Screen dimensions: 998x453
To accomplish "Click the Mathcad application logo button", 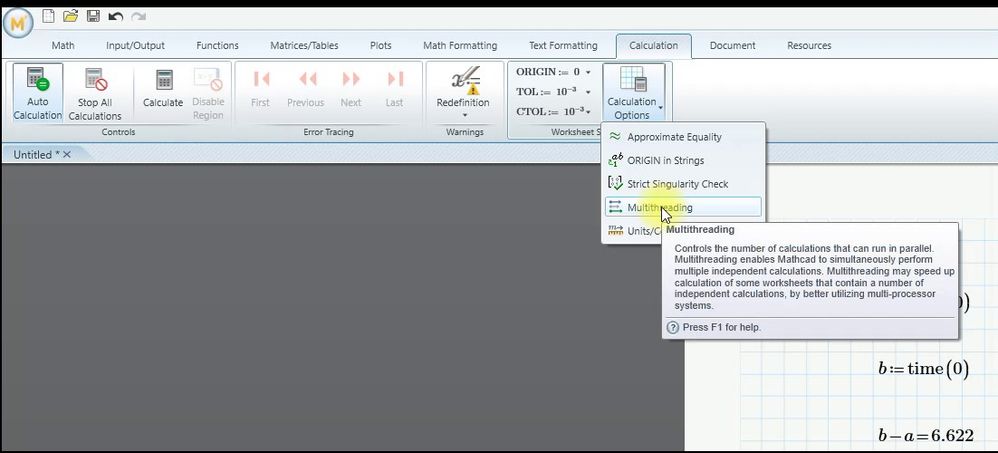I will (18, 23).
